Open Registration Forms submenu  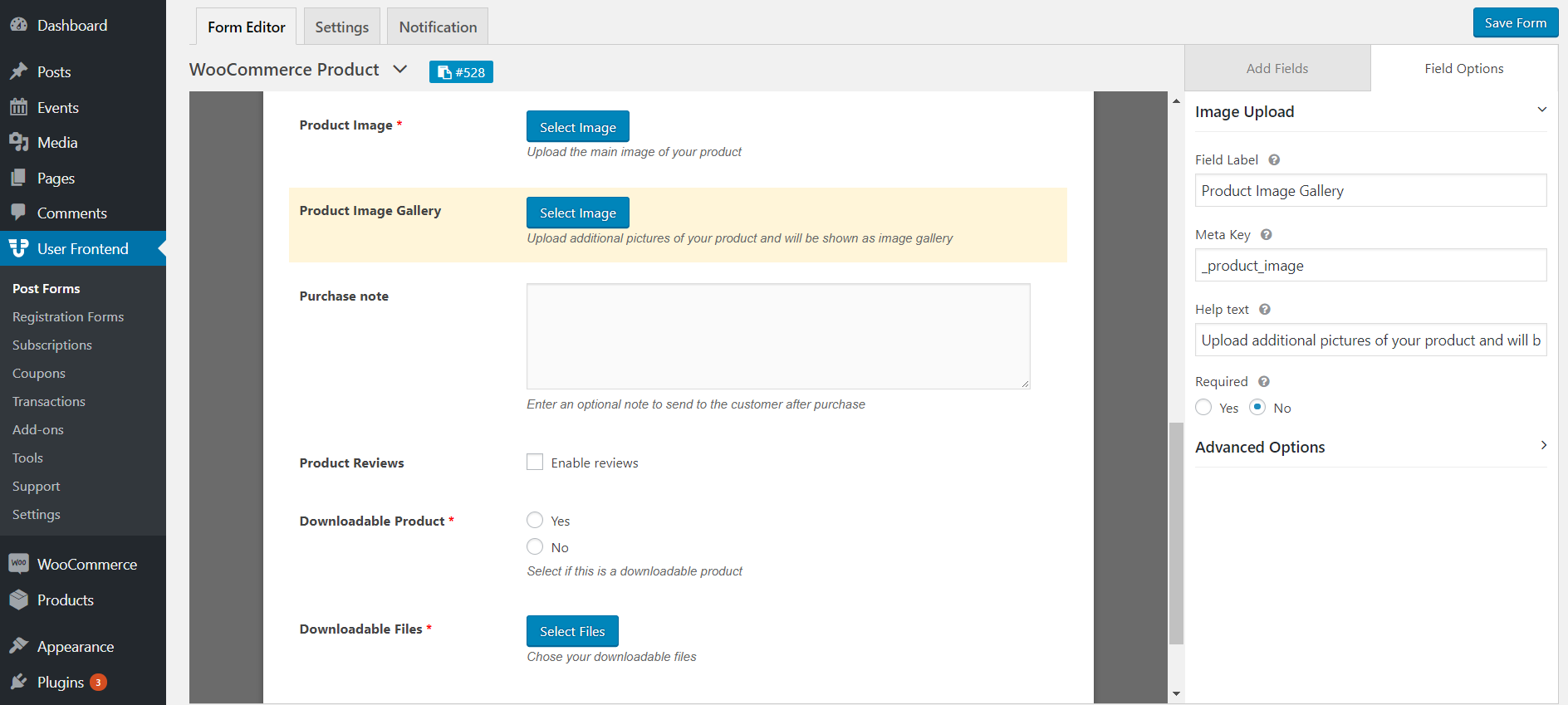click(x=68, y=316)
